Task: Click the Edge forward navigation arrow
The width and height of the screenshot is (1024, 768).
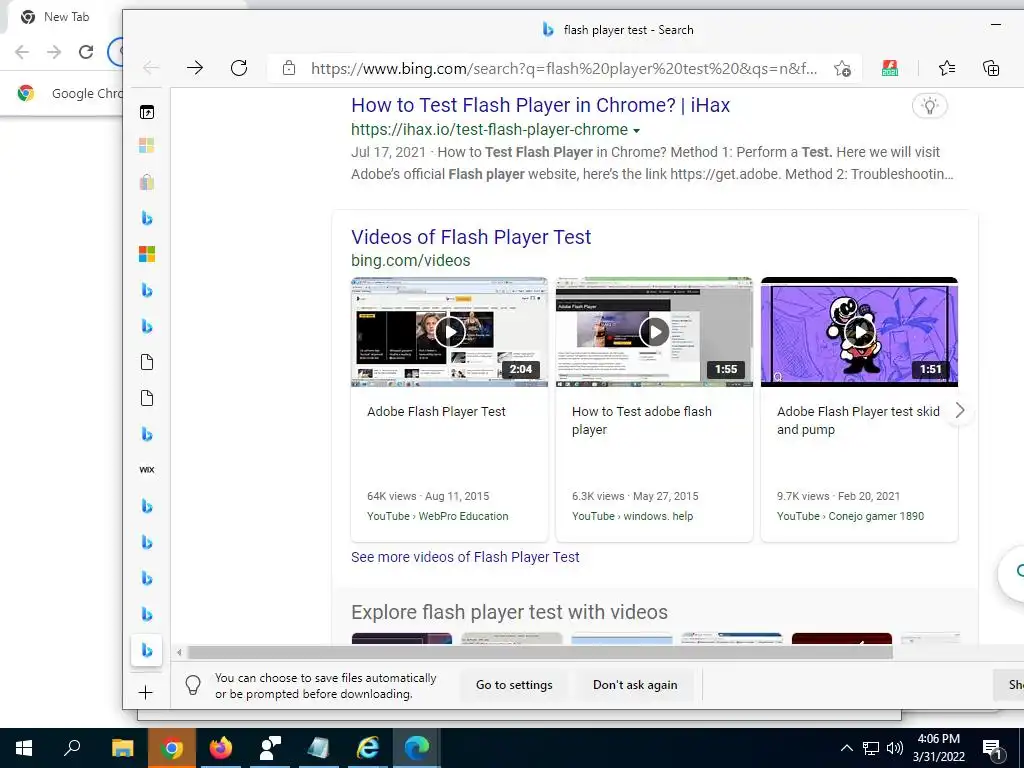Action: pyautogui.click(x=195, y=68)
